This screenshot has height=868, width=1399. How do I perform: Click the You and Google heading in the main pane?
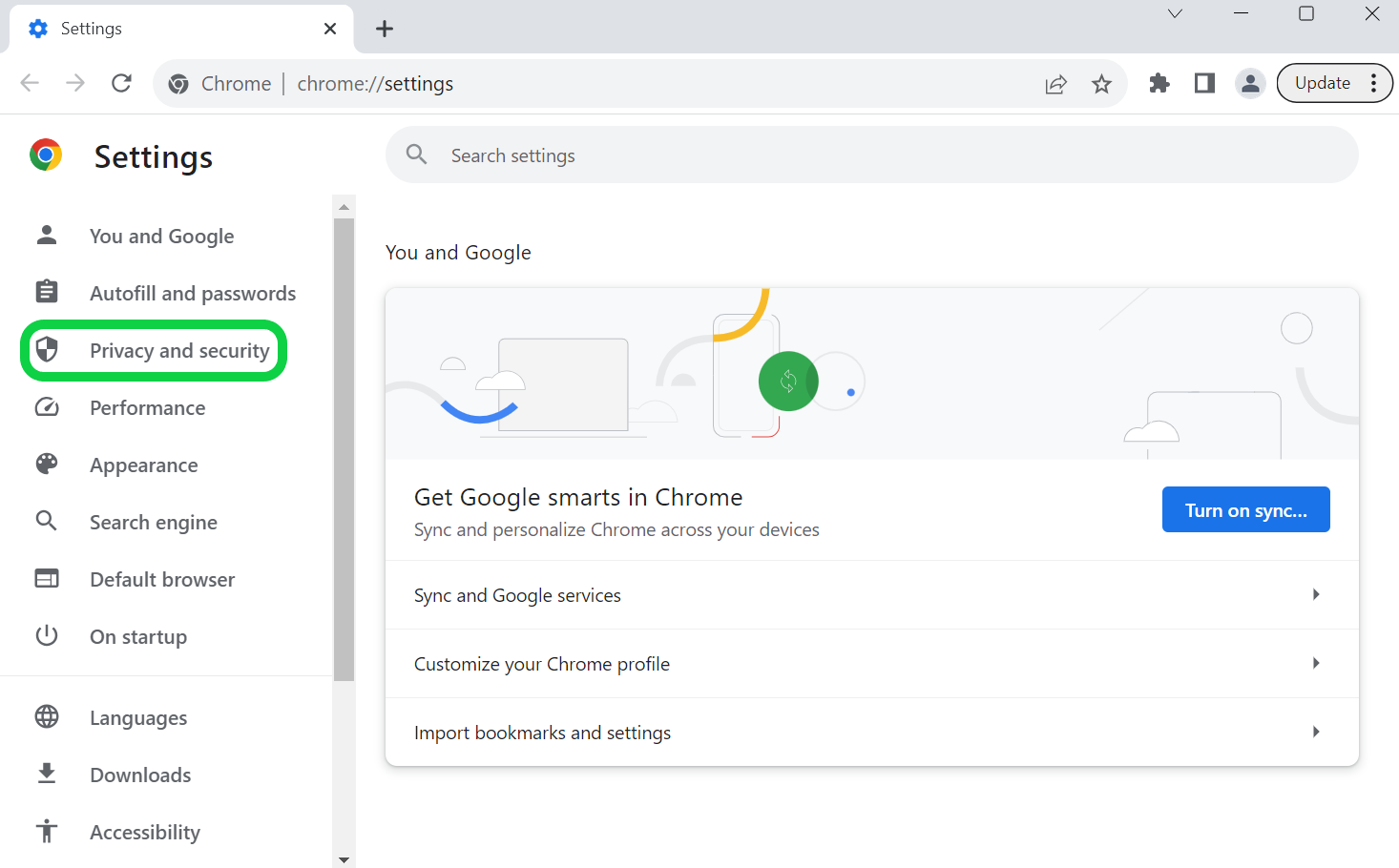click(458, 252)
